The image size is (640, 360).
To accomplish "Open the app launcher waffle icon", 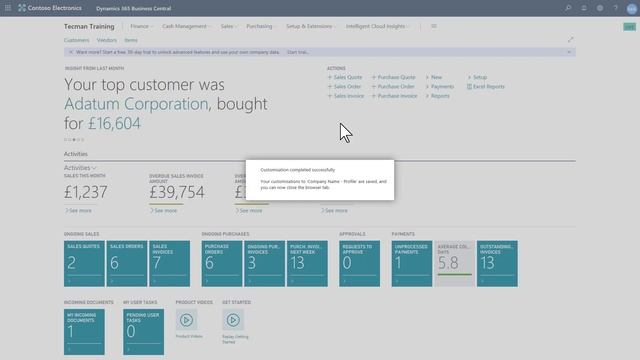I will pyautogui.click(x=8, y=8).
